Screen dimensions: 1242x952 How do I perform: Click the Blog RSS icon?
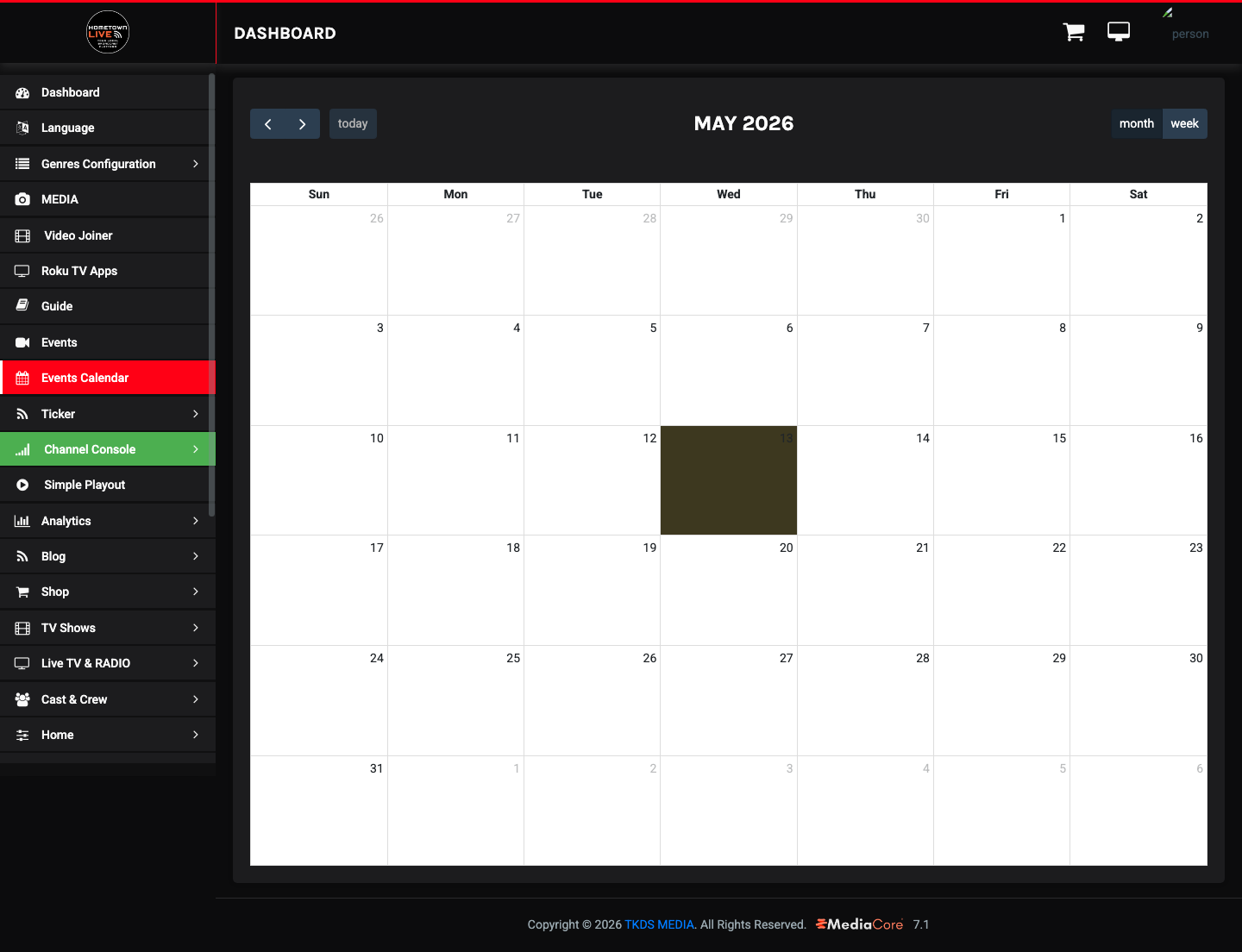[22, 556]
